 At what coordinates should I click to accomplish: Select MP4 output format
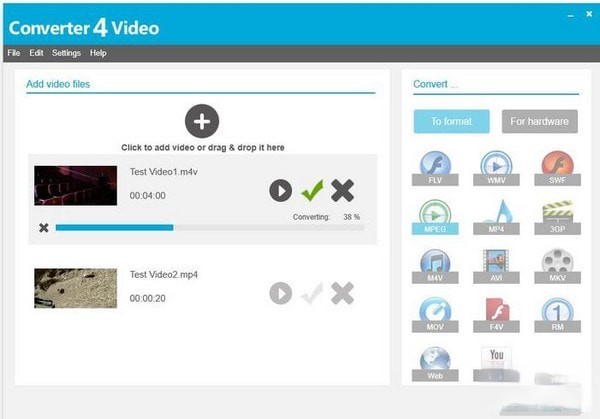496,217
